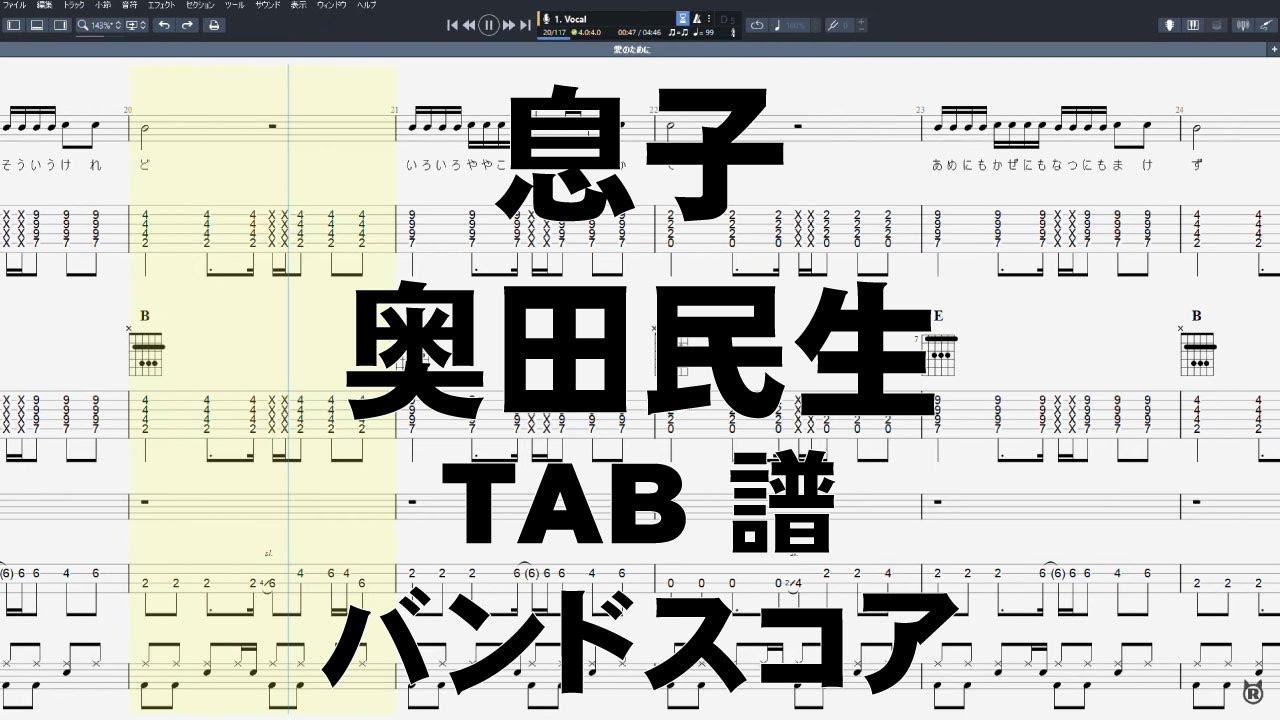Click bar number 23

(x=919, y=109)
